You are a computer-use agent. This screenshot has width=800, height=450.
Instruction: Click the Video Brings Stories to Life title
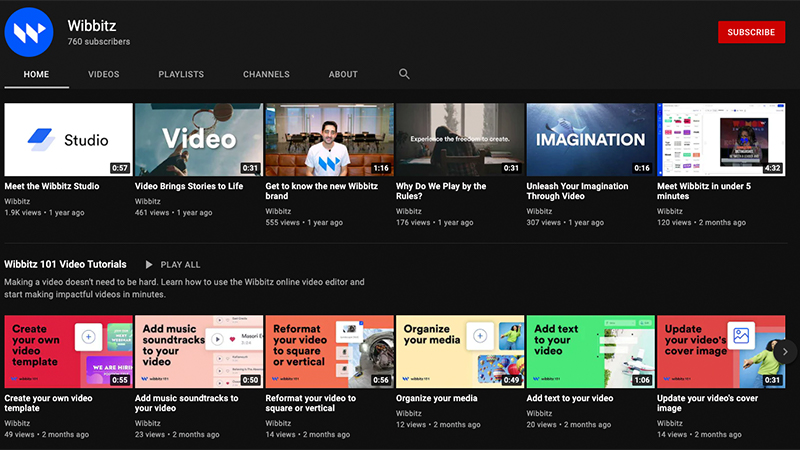coord(189,186)
